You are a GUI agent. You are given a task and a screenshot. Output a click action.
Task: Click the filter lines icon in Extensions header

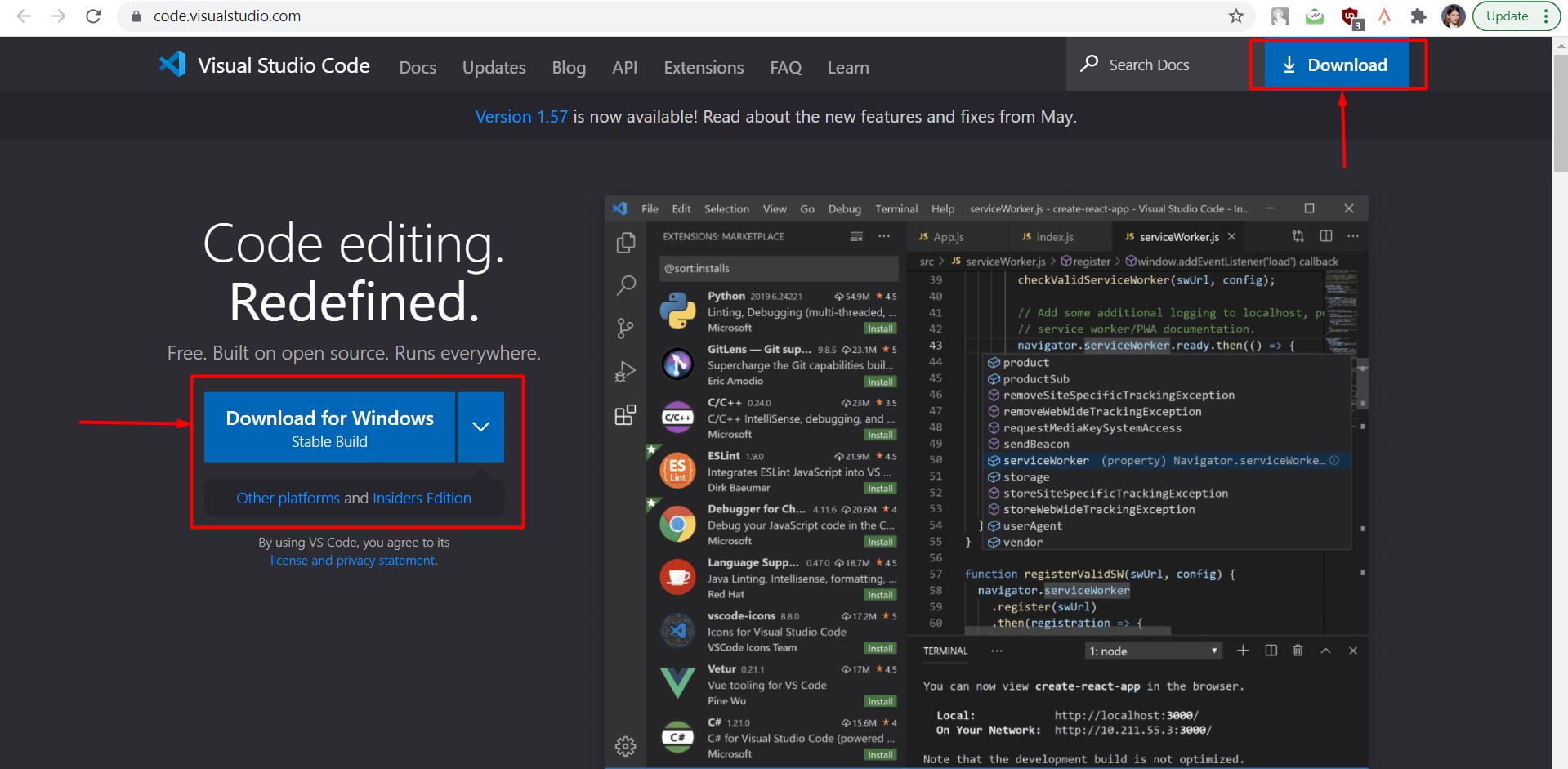point(856,236)
